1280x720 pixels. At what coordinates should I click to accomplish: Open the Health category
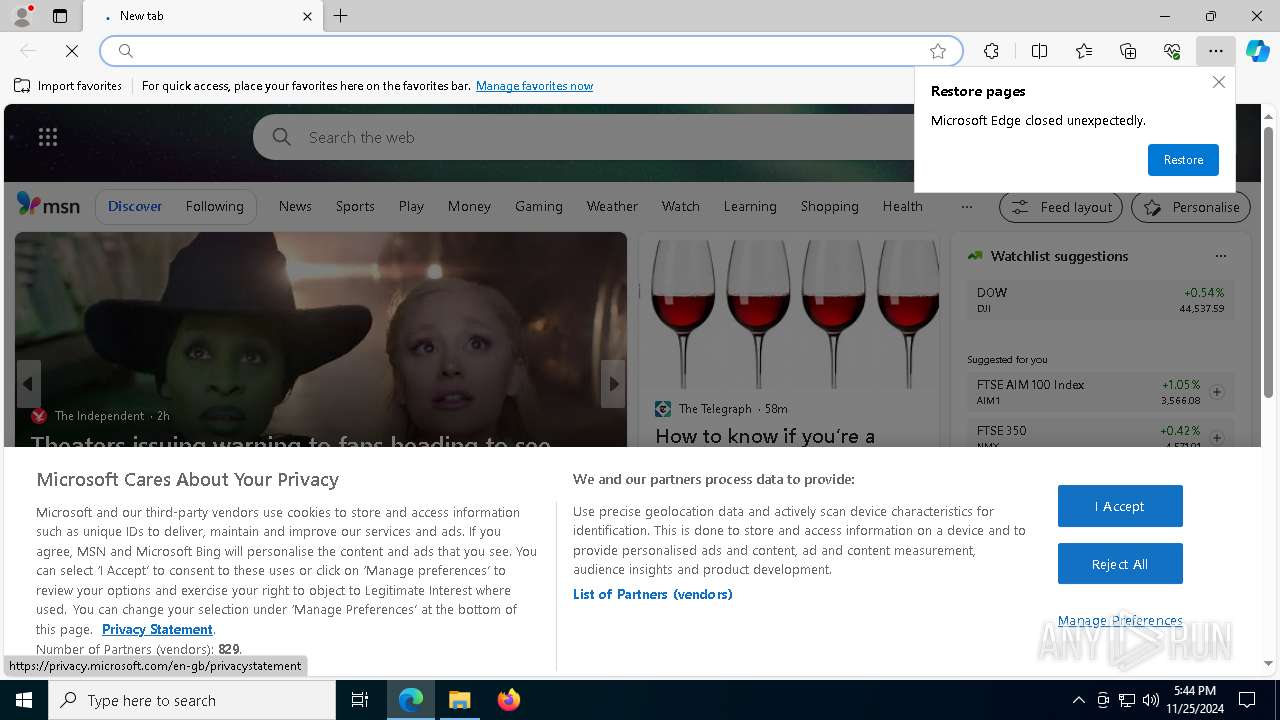[902, 206]
